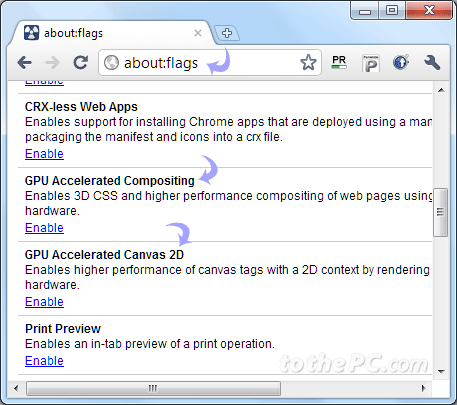The image size is (457, 405).
Task: Click the GPU Accelerated Canvas 2D heading
Action: [104, 255]
